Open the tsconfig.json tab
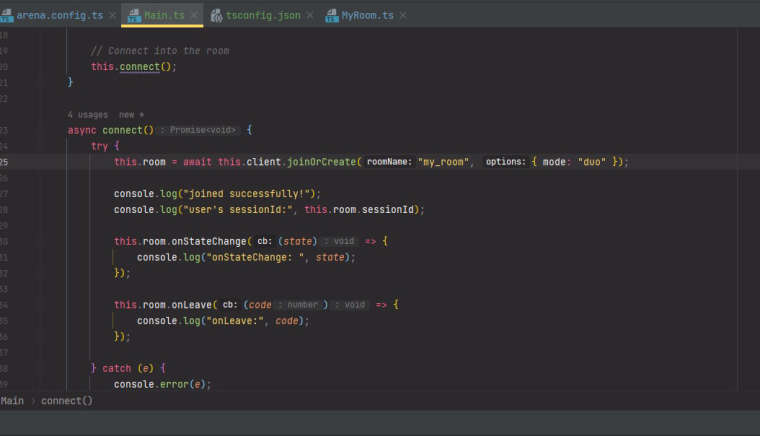This screenshot has height=436, width=760. click(x=263, y=16)
